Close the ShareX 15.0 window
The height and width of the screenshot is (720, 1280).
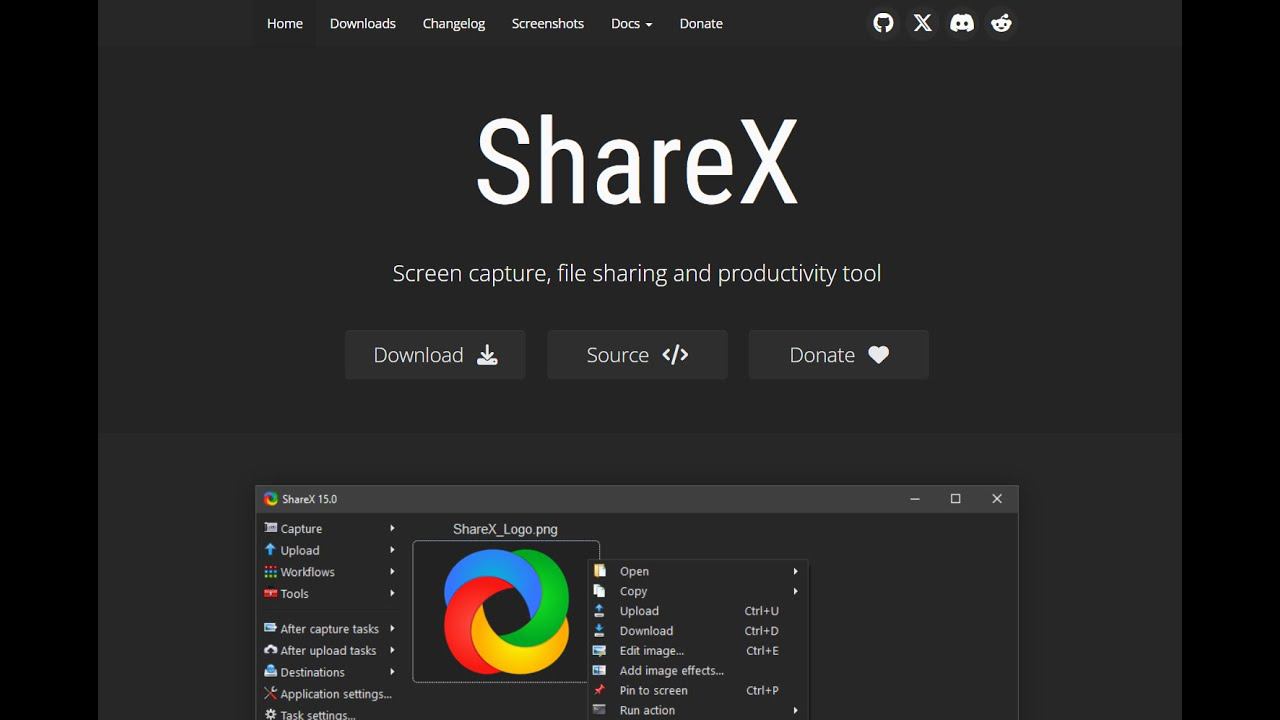[x=997, y=499]
